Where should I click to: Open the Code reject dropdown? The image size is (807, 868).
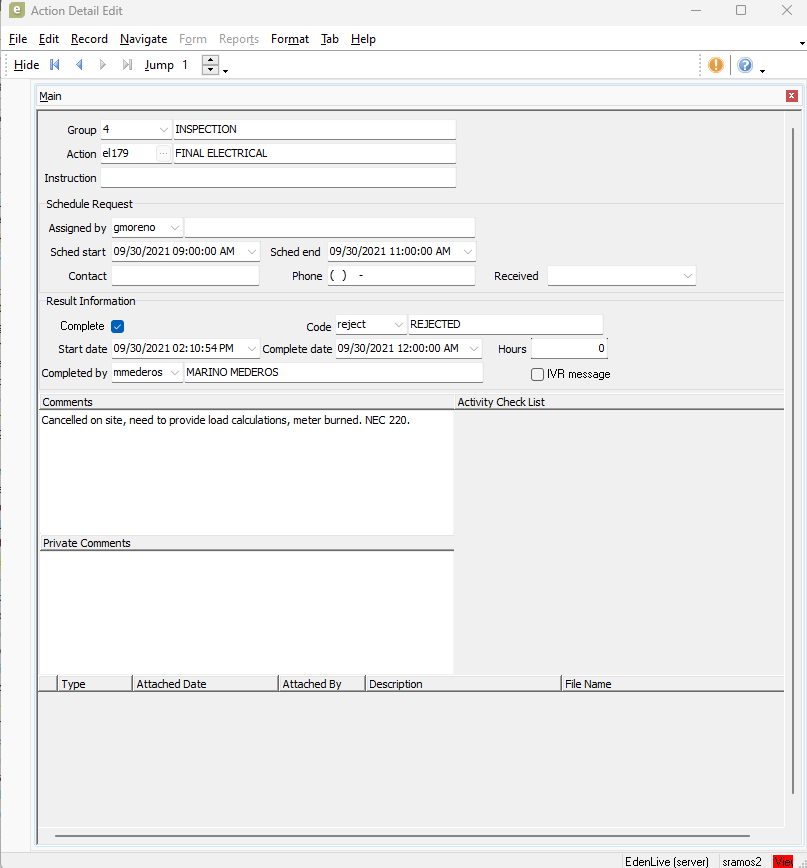tap(399, 325)
